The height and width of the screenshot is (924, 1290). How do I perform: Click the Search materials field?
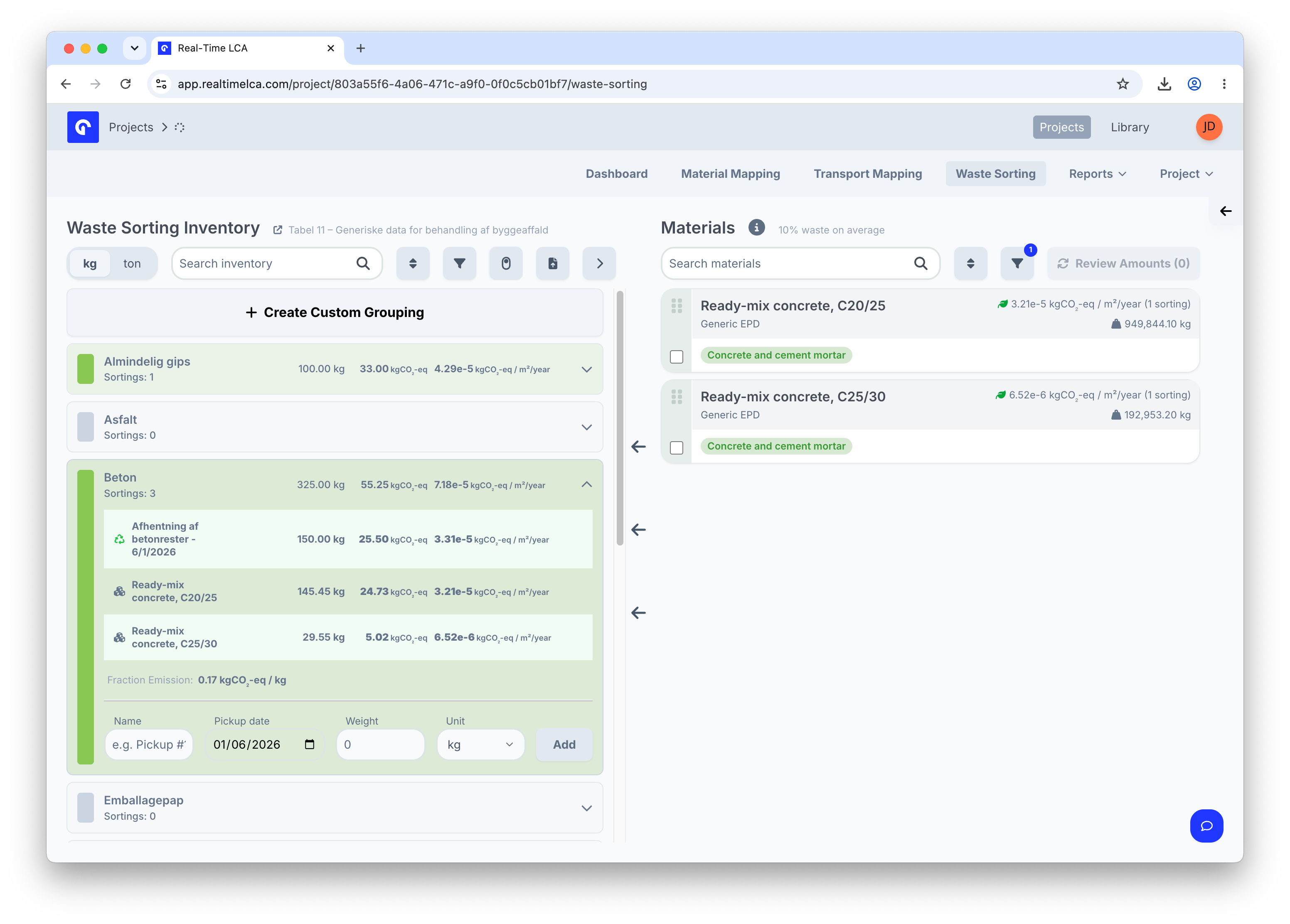click(x=800, y=263)
